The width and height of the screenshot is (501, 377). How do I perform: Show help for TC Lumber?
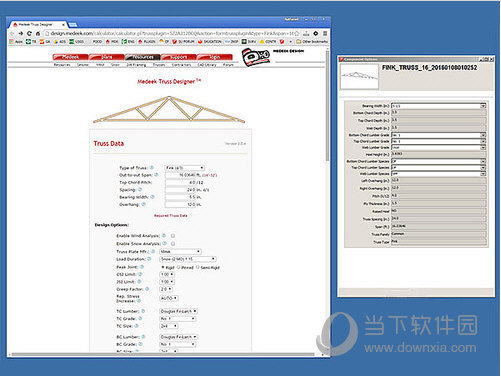coord(143,311)
